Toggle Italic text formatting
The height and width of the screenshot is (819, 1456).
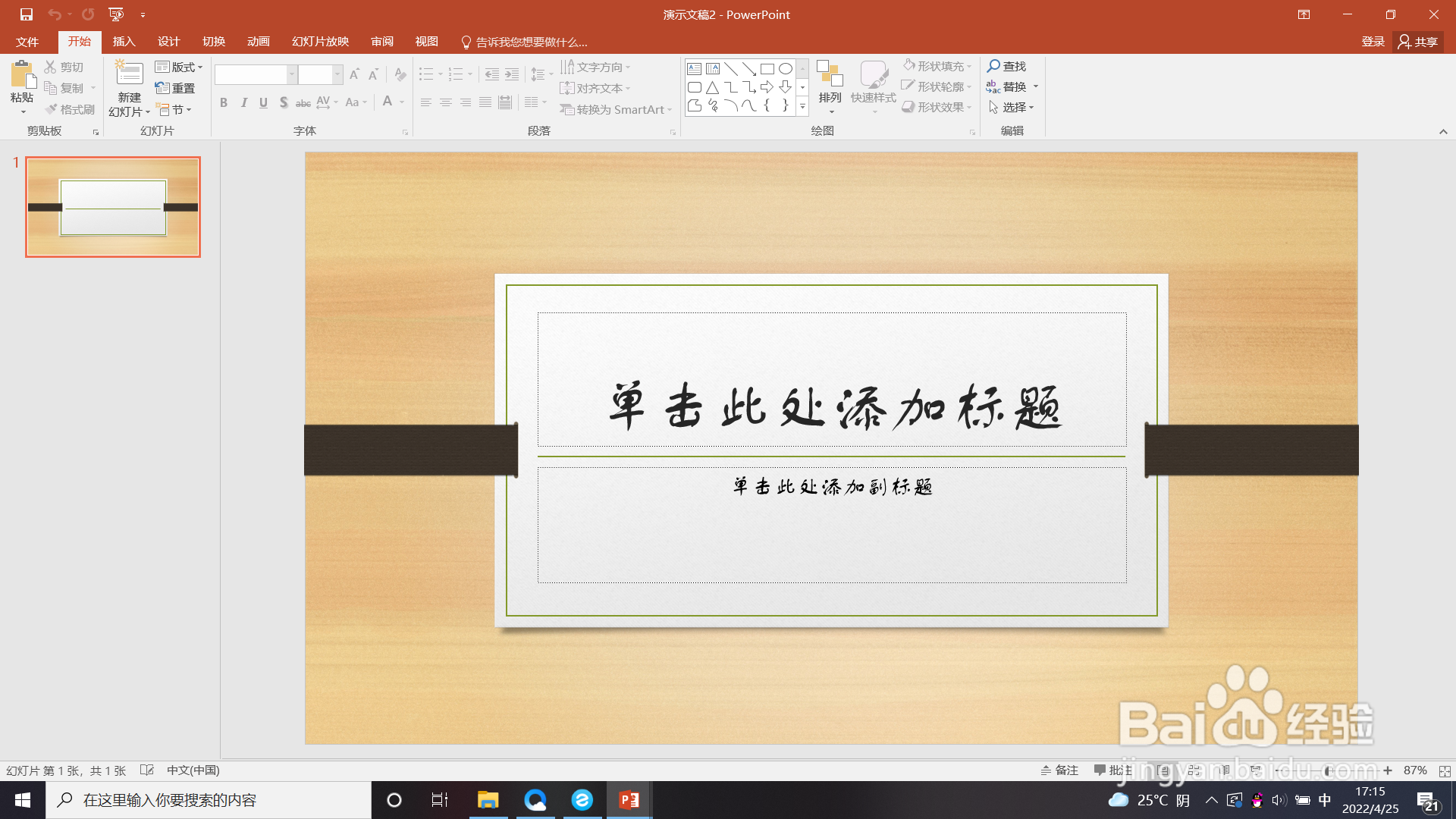point(243,102)
